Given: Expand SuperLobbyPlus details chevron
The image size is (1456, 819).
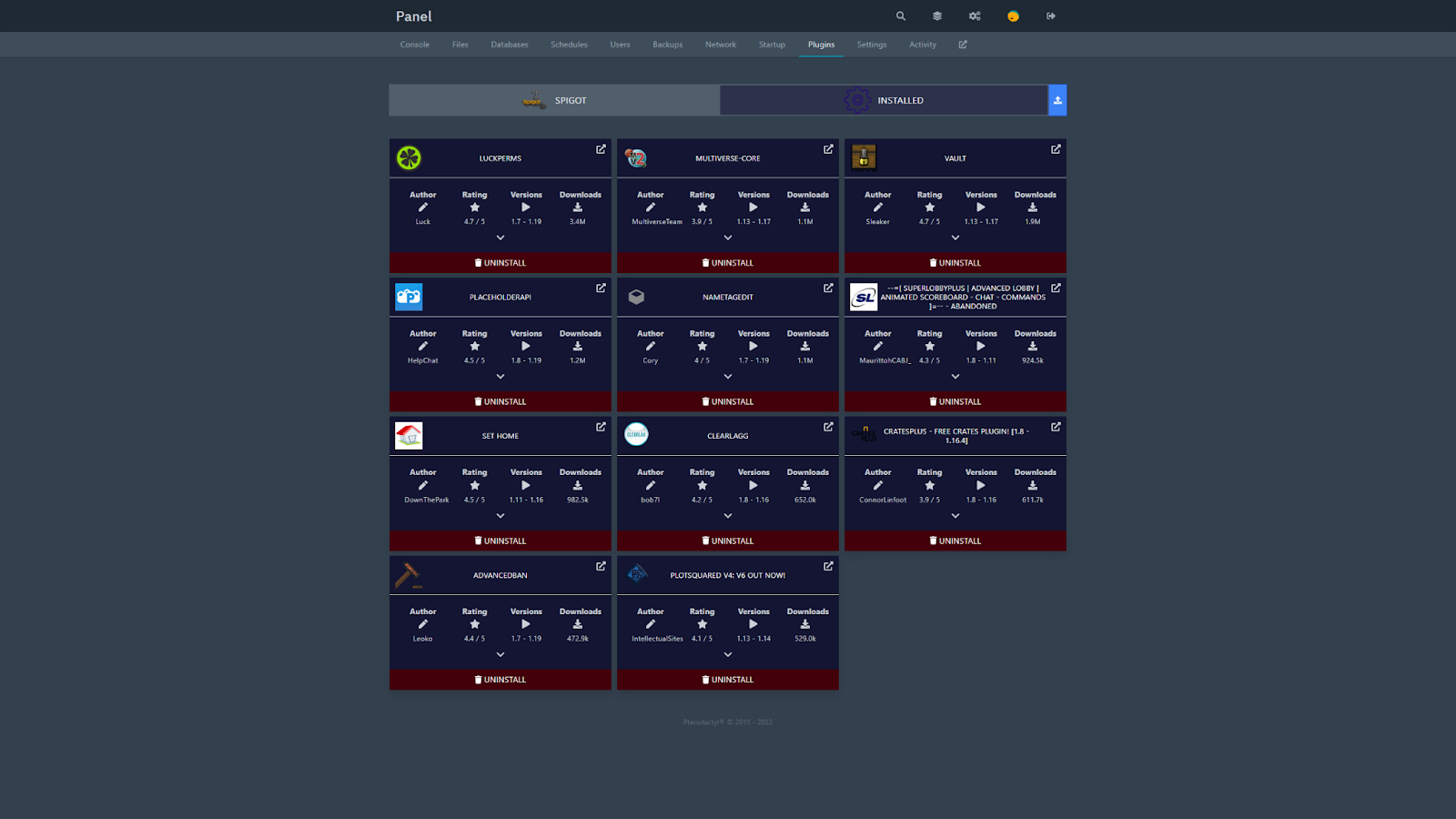Looking at the screenshot, I should (955, 377).
